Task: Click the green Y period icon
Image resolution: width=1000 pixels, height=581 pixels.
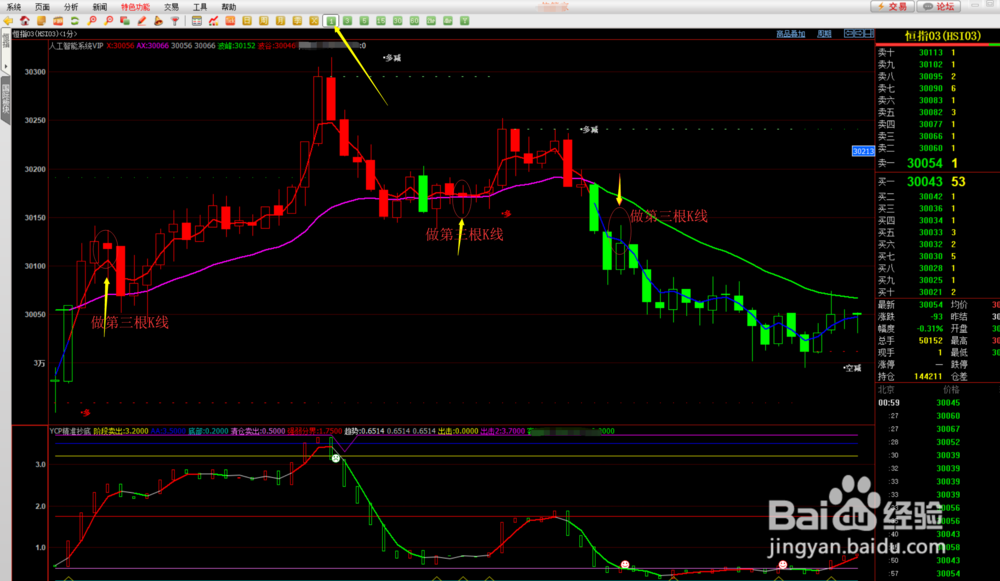Action: 464,21
